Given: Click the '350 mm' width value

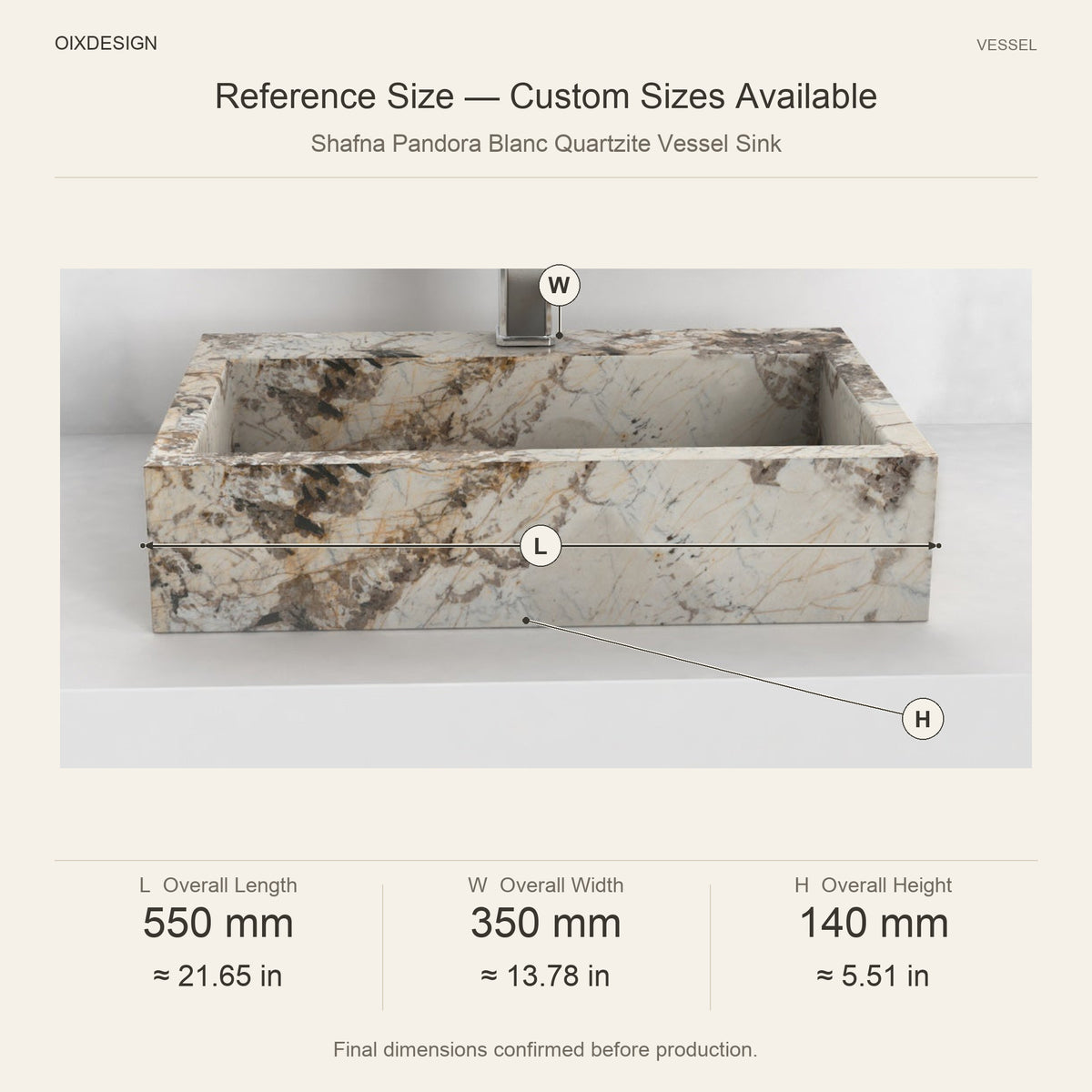Looking at the screenshot, I should 546,924.
